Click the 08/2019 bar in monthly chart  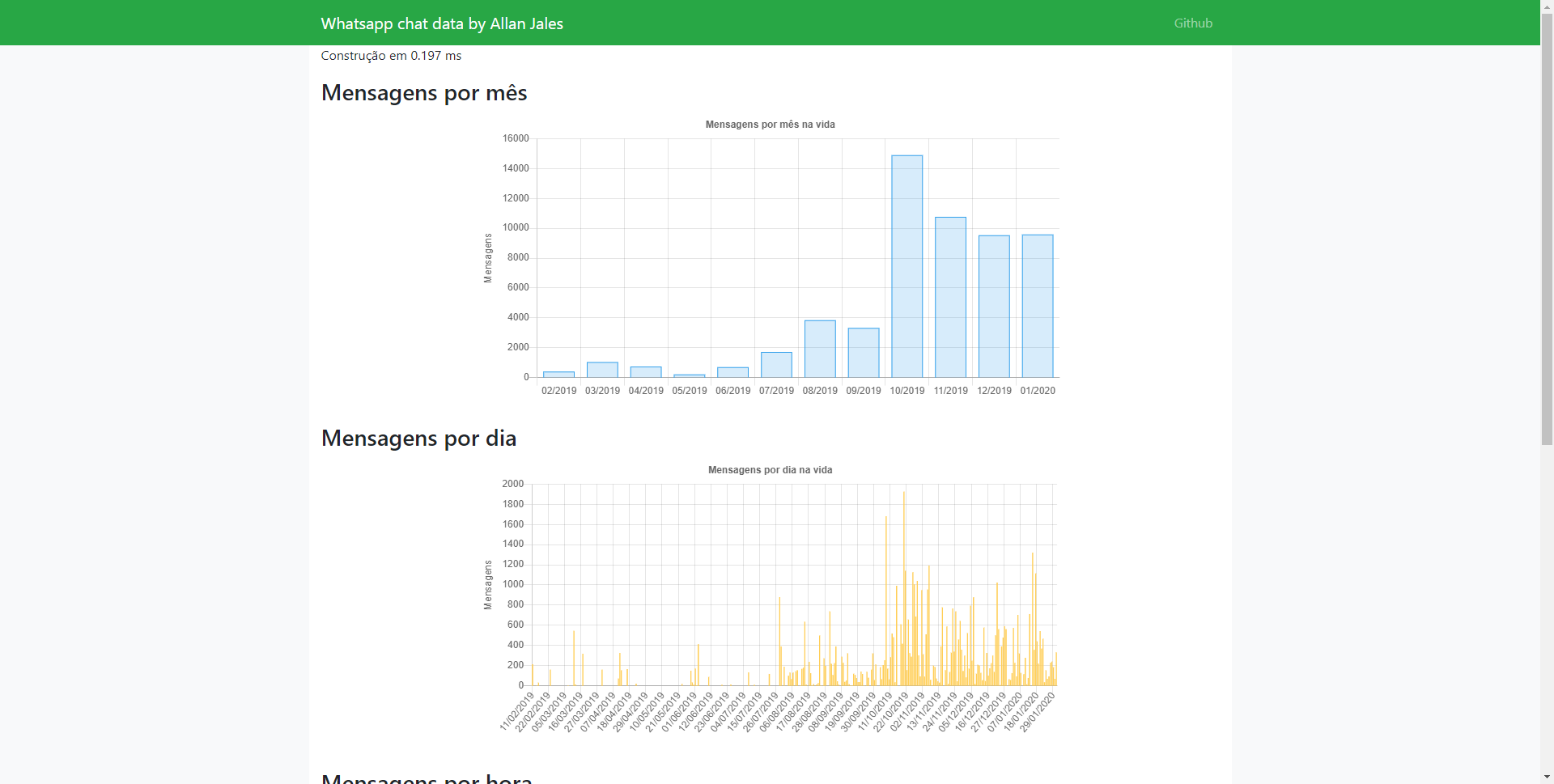click(x=819, y=348)
